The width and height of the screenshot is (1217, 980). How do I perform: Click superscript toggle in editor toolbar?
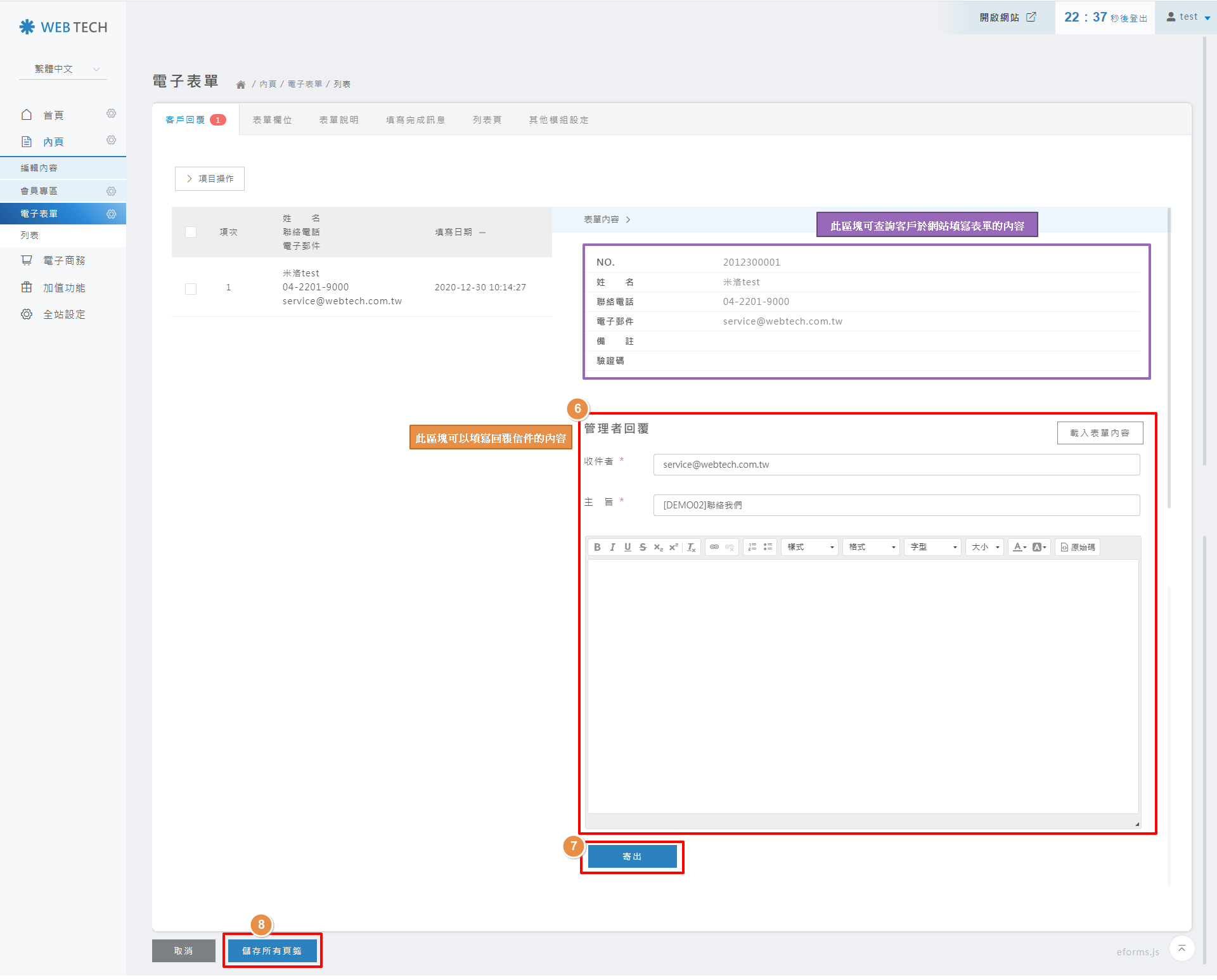pyautogui.click(x=674, y=547)
